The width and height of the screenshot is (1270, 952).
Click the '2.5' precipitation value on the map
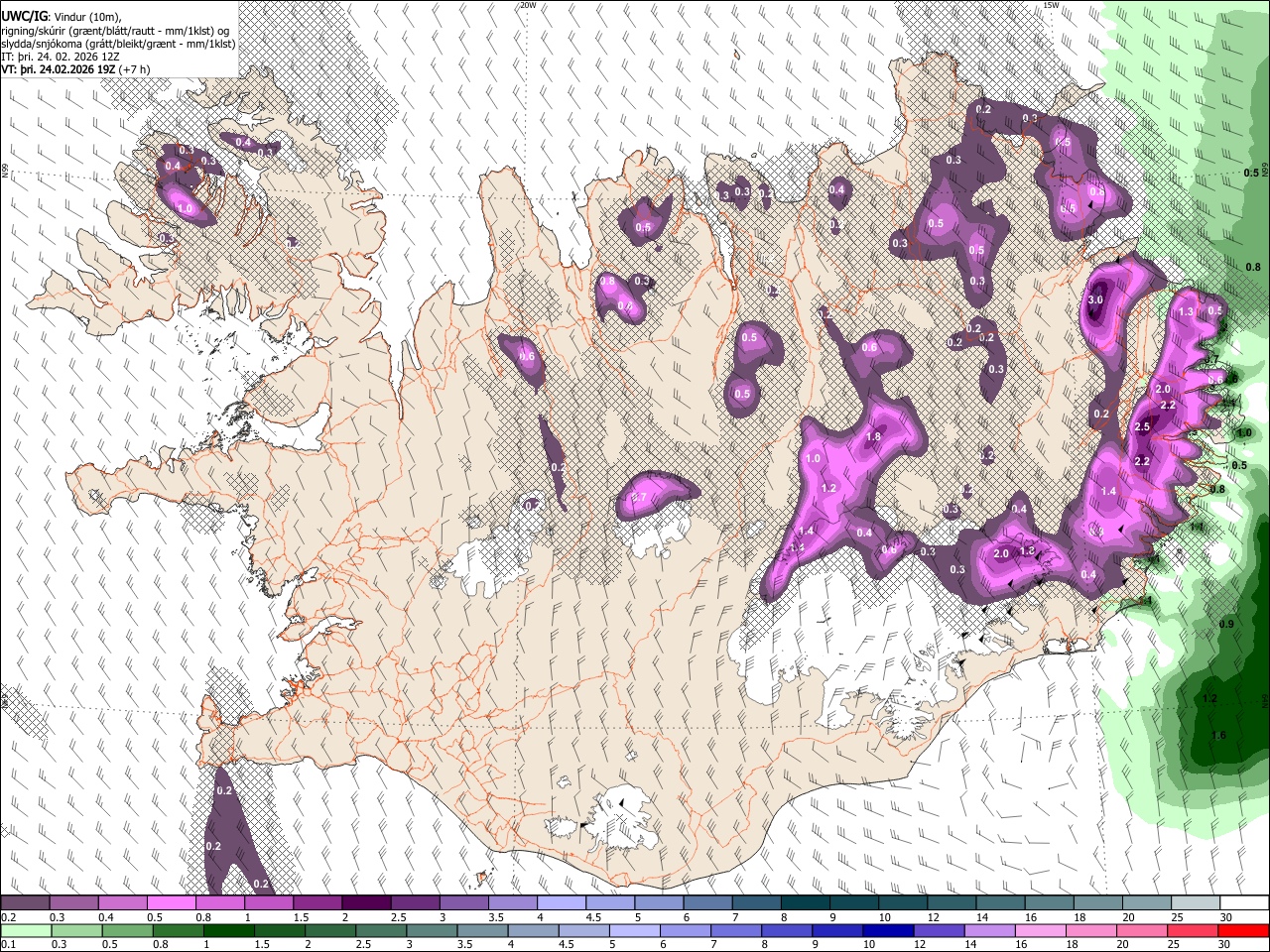[x=1142, y=427]
